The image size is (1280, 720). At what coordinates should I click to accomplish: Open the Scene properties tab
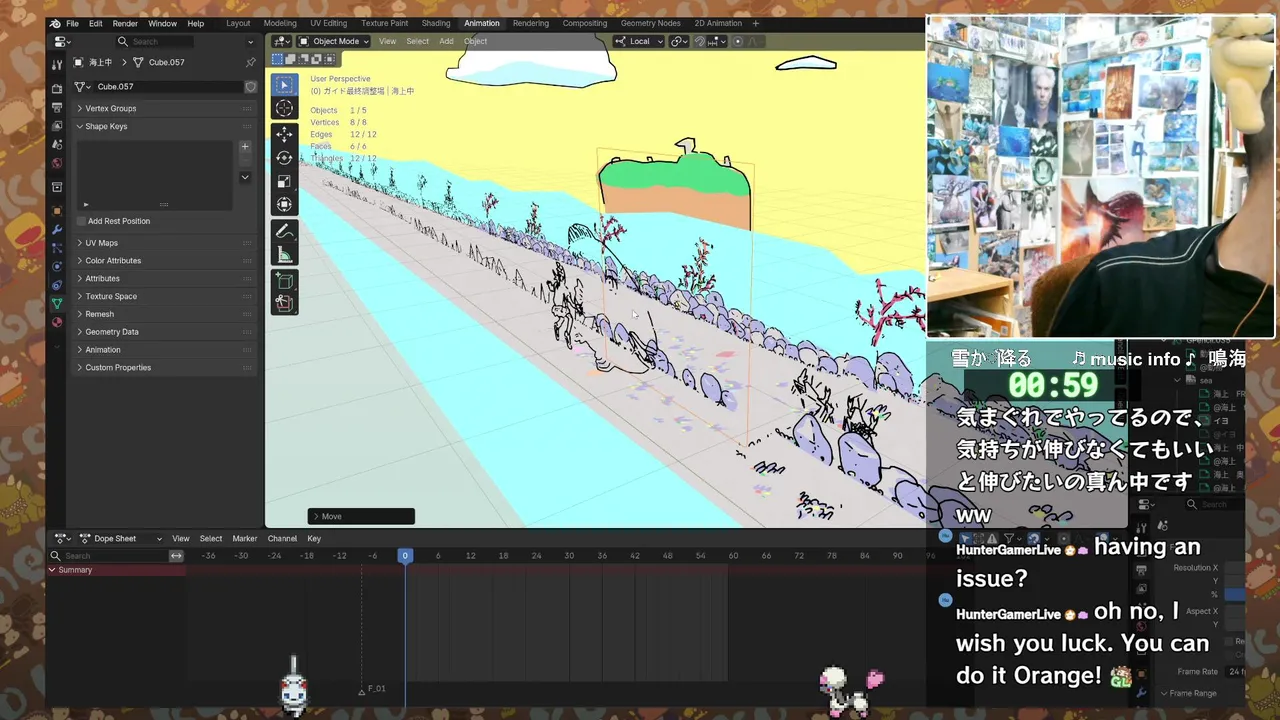point(57,144)
